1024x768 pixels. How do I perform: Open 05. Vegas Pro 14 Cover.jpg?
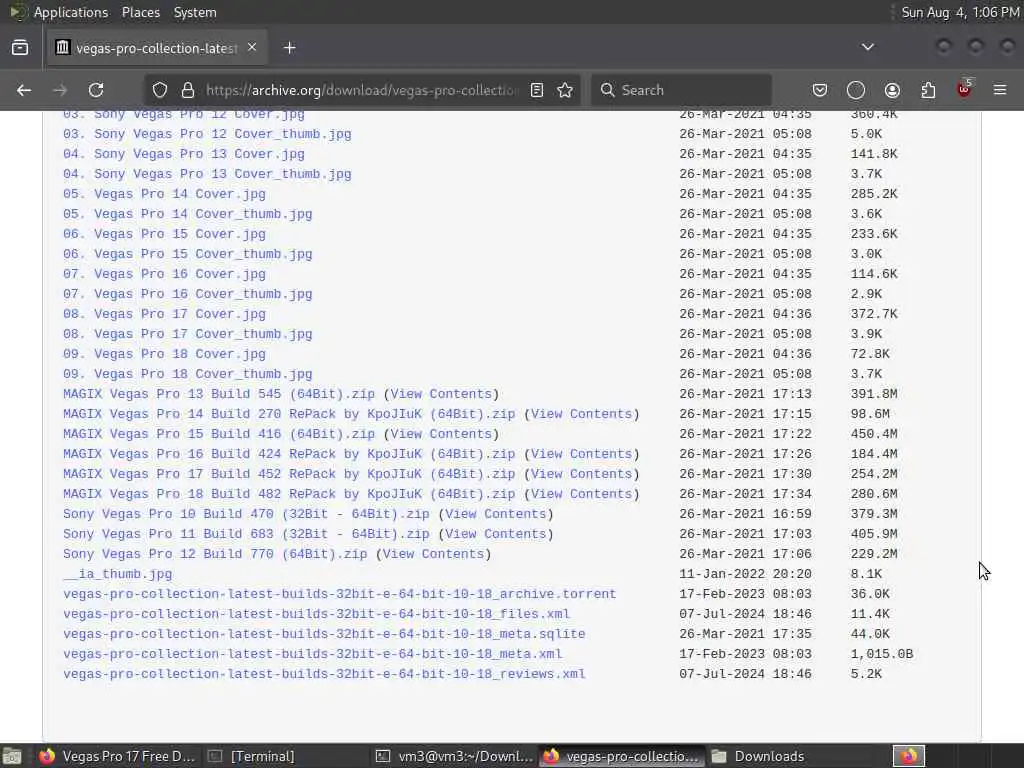point(165,194)
